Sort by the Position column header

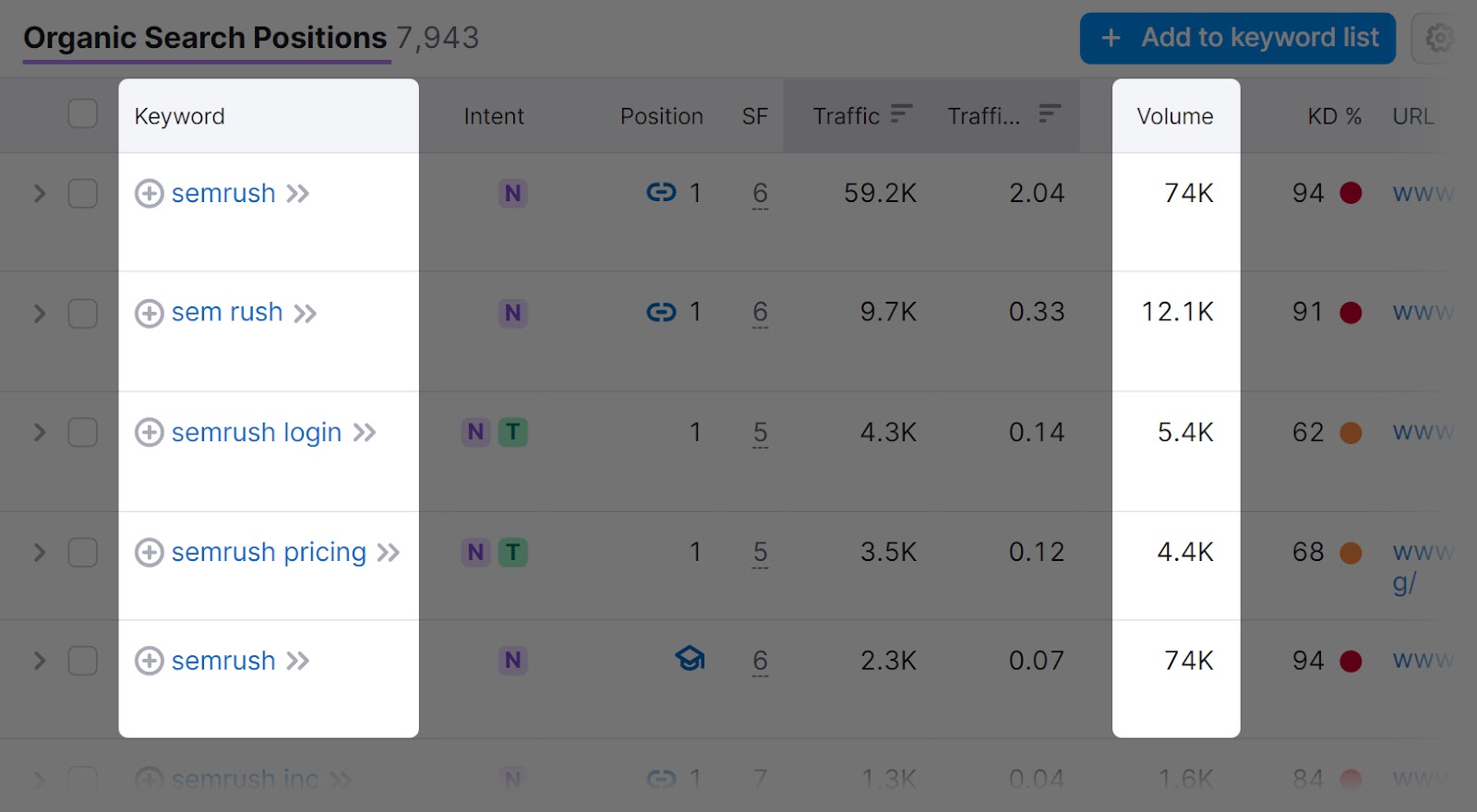tap(662, 116)
